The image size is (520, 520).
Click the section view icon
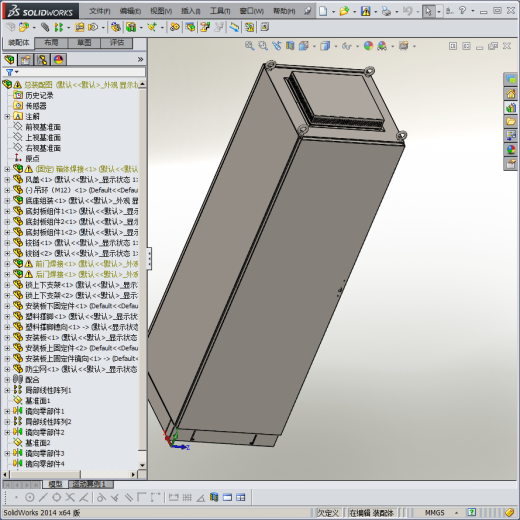(x=290, y=46)
